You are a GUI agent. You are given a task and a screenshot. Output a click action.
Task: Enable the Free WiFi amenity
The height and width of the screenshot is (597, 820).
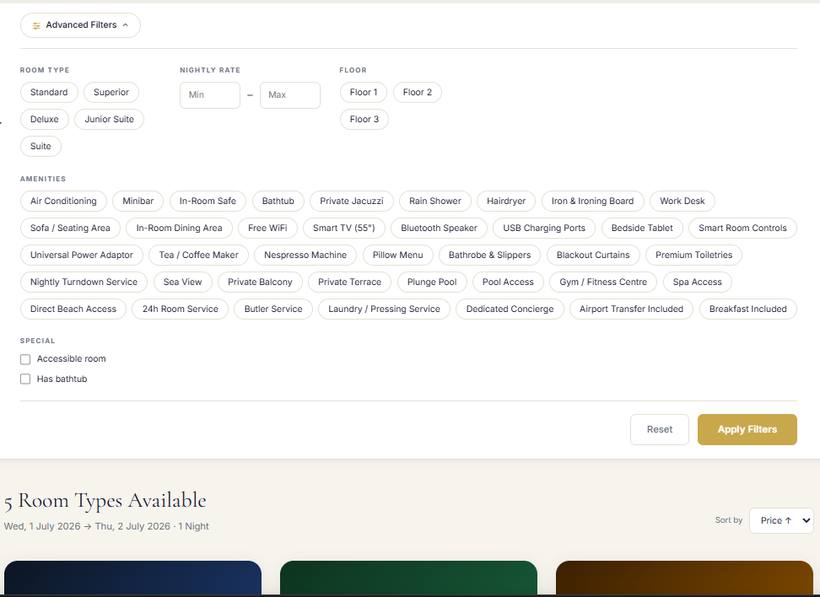click(268, 228)
